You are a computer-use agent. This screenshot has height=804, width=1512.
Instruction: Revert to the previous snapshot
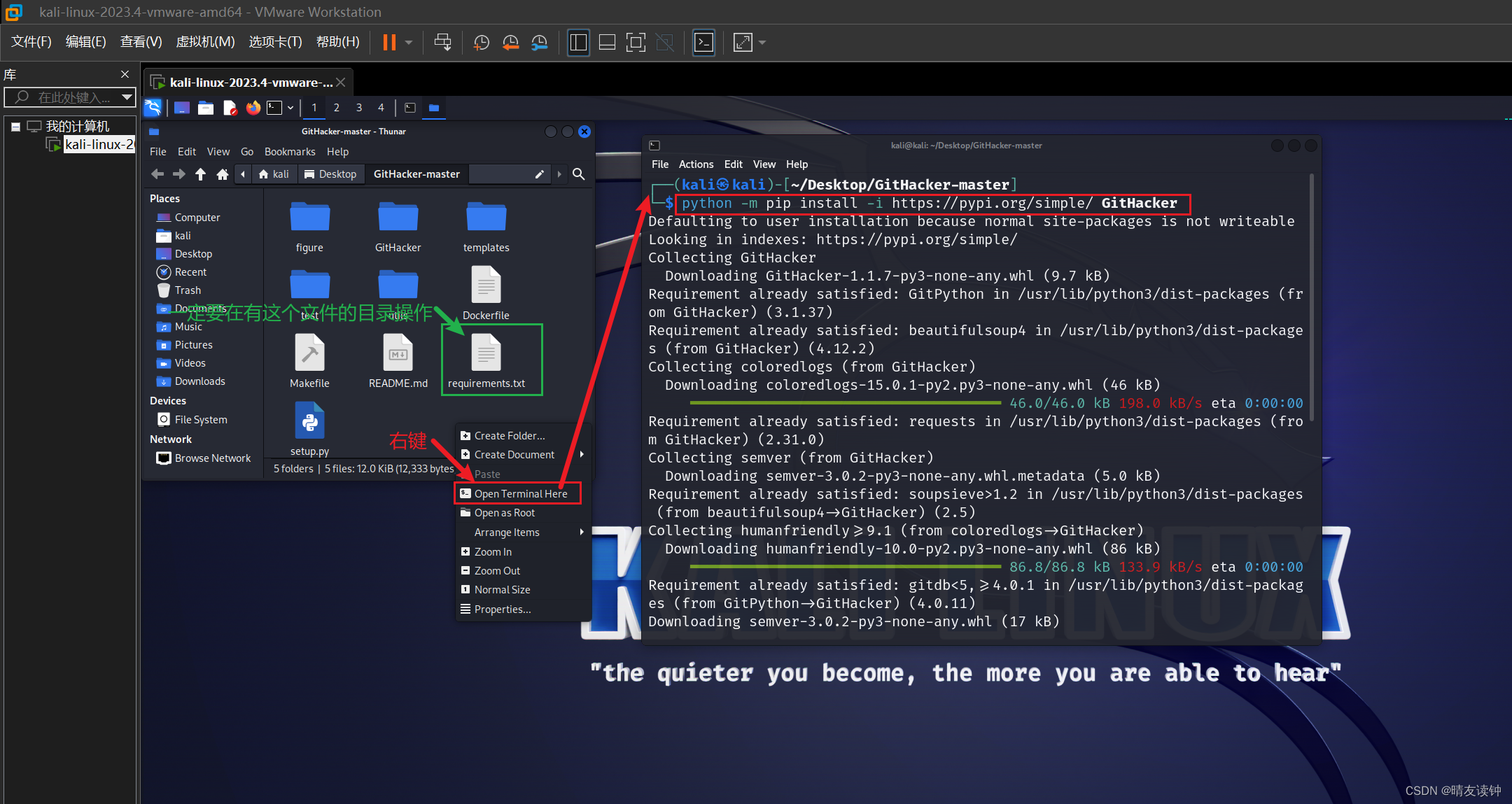(x=510, y=43)
